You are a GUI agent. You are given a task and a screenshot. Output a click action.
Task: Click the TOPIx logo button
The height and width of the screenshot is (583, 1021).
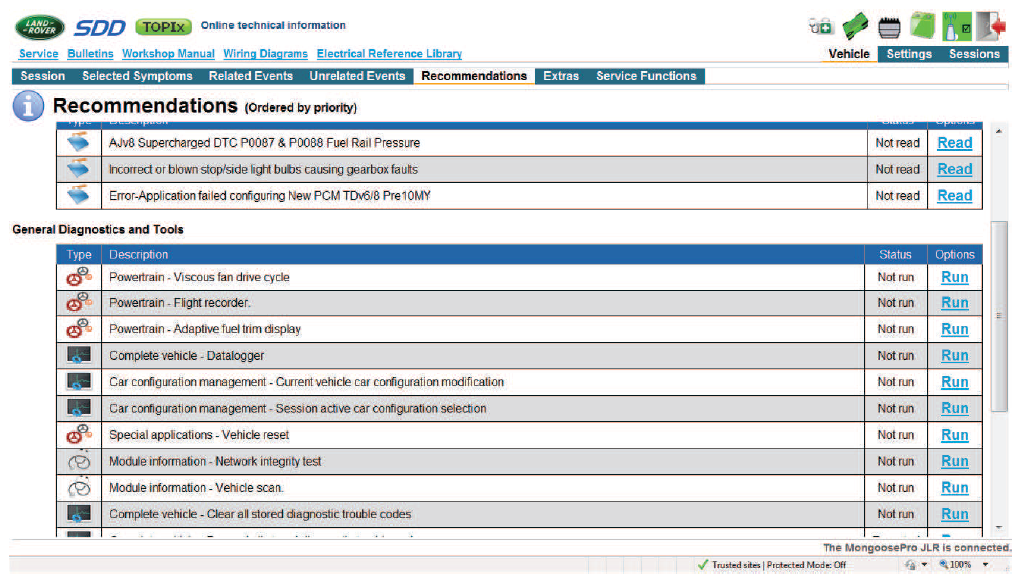tap(163, 27)
